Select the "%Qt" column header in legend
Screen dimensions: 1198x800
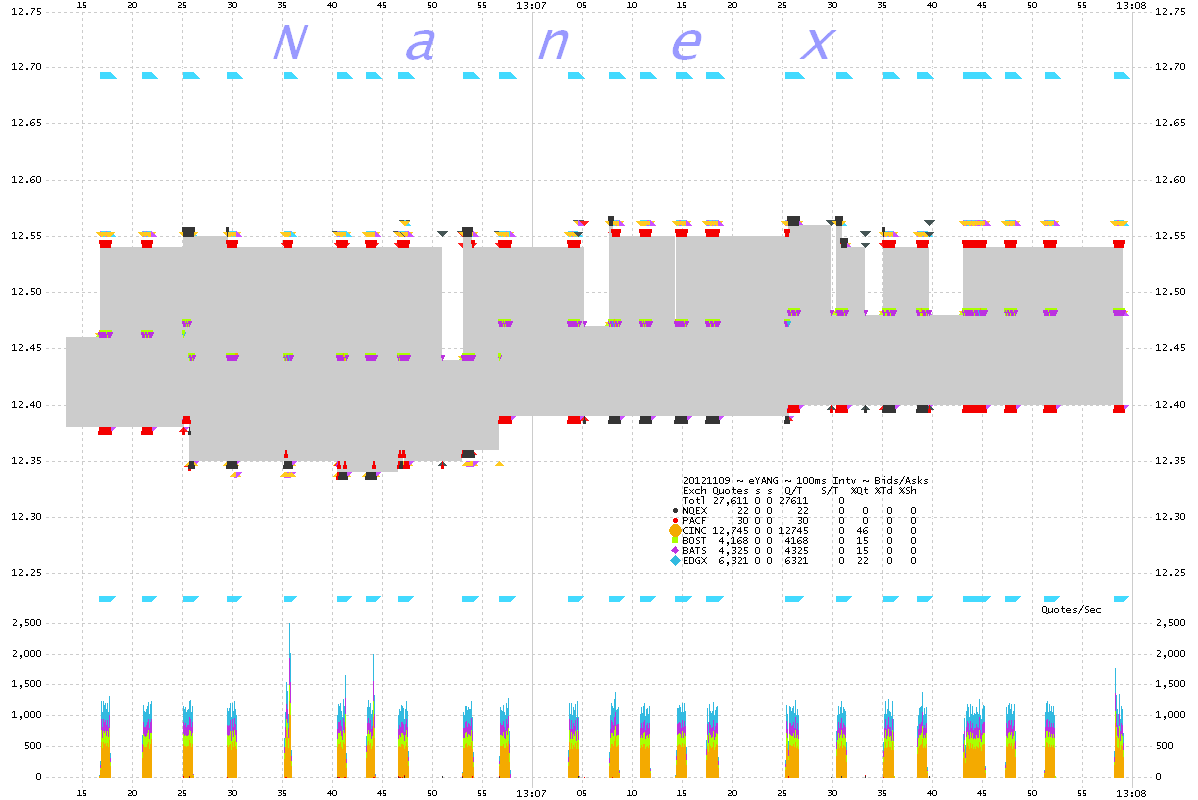[859, 491]
